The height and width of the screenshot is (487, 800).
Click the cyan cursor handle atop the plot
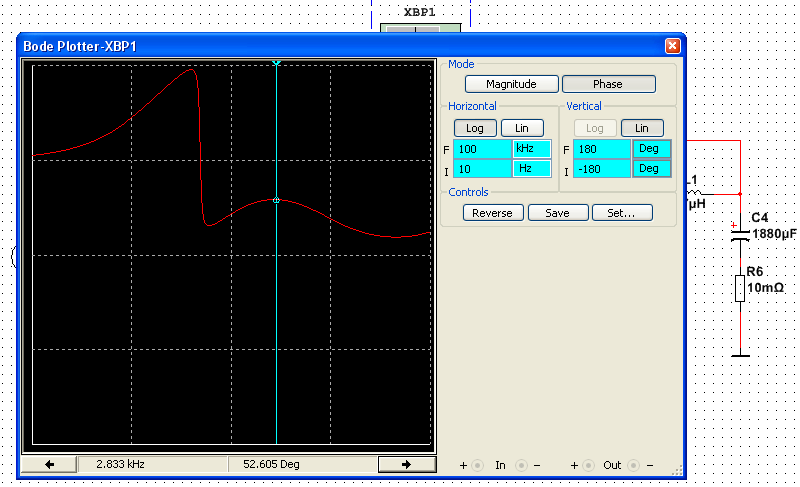point(277,63)
